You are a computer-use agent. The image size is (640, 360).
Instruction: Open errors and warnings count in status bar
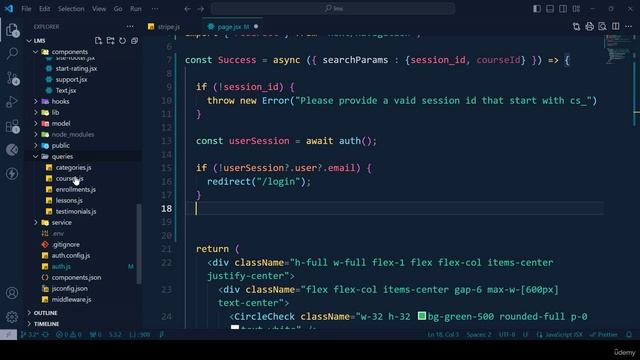pos(69,335)
